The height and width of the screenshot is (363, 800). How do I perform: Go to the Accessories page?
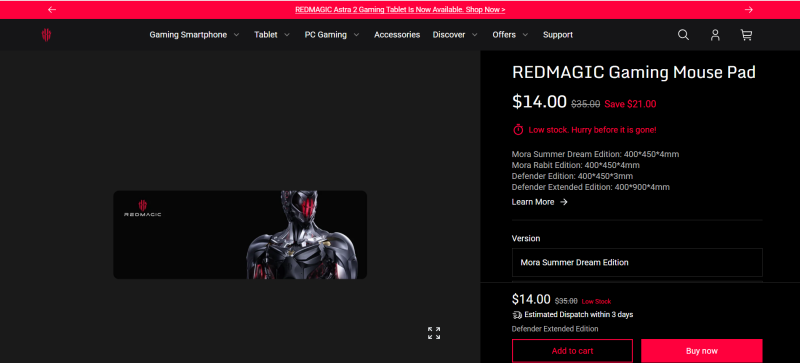pos(397,35)
